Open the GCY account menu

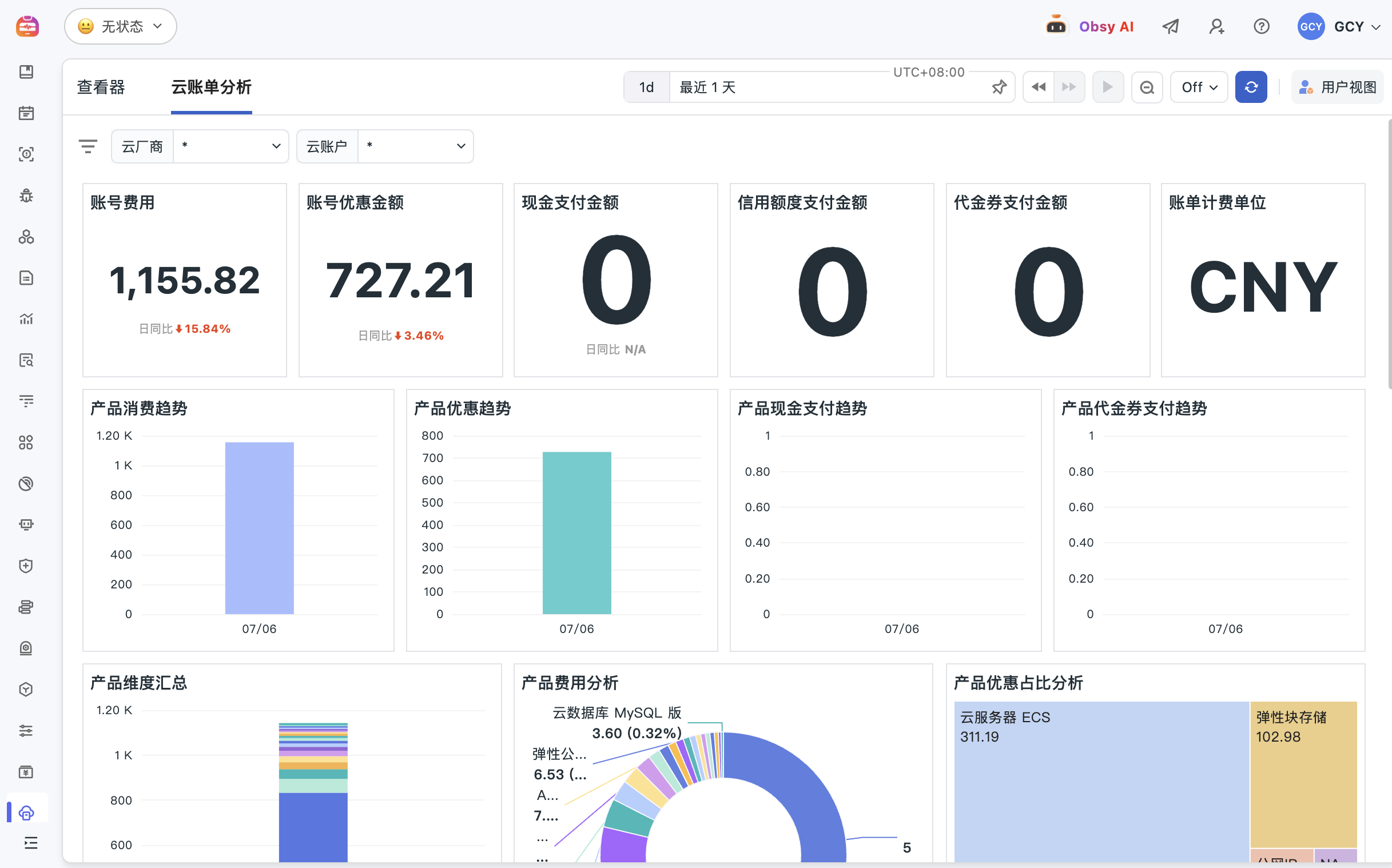click(x=1339, y=26)
